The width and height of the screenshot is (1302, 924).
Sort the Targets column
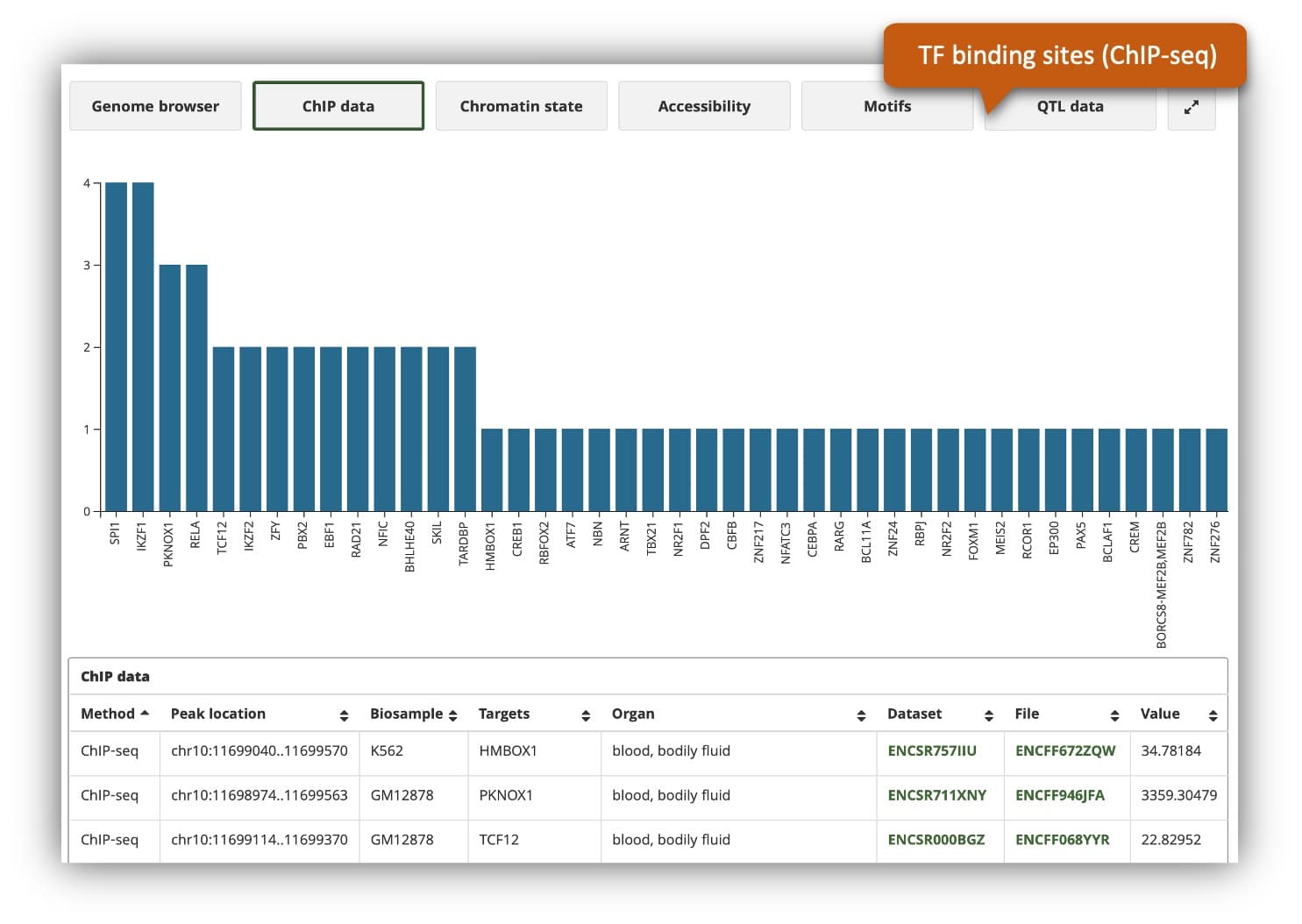tap(586, 715)
